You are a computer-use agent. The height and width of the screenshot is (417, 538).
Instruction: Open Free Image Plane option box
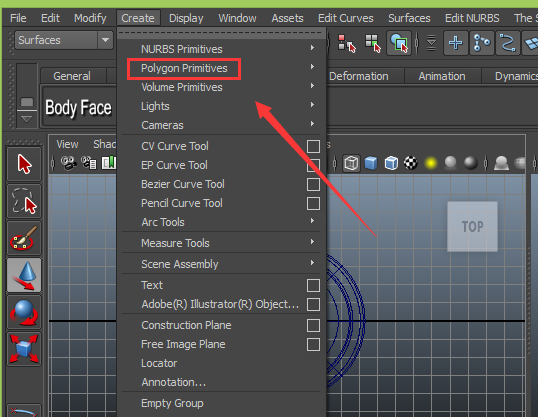313,344
